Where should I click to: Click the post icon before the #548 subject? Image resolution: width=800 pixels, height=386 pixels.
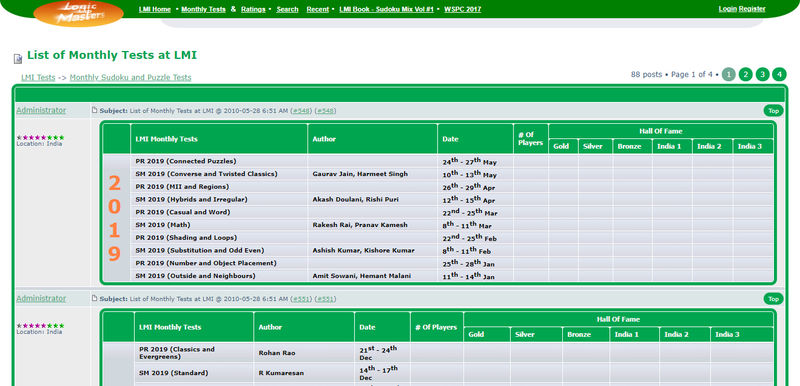point(94,110)
